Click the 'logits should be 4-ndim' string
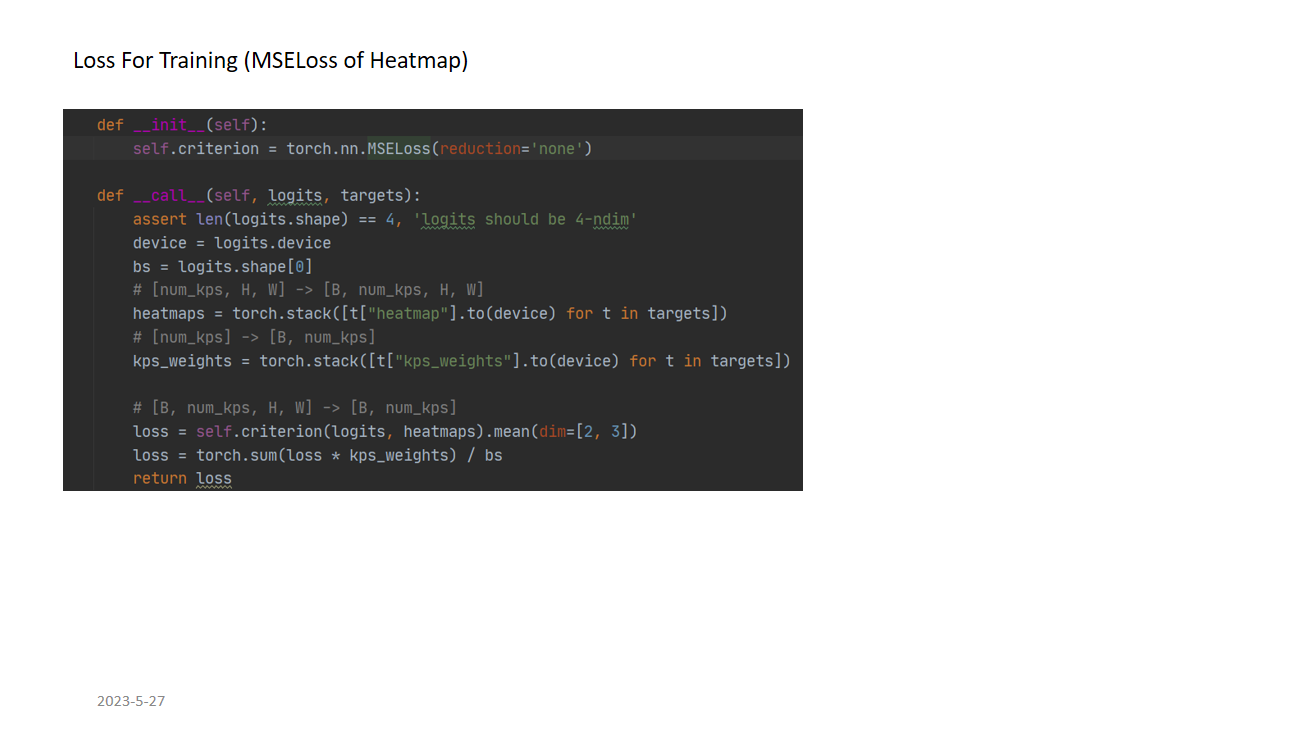The image size is (1305, 734). tap(525, 219)
